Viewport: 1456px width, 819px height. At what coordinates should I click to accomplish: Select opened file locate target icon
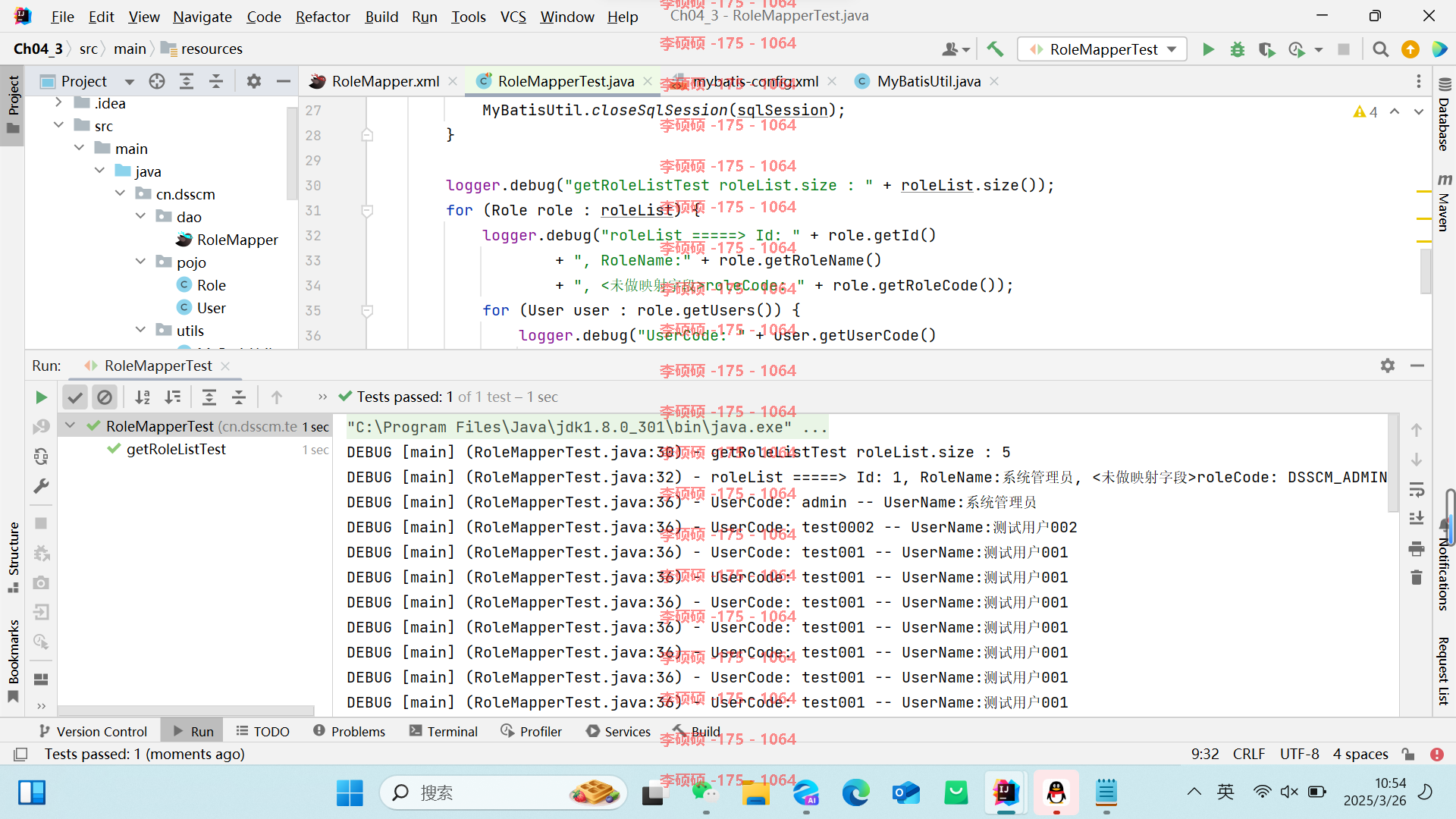tap(157, 81)
